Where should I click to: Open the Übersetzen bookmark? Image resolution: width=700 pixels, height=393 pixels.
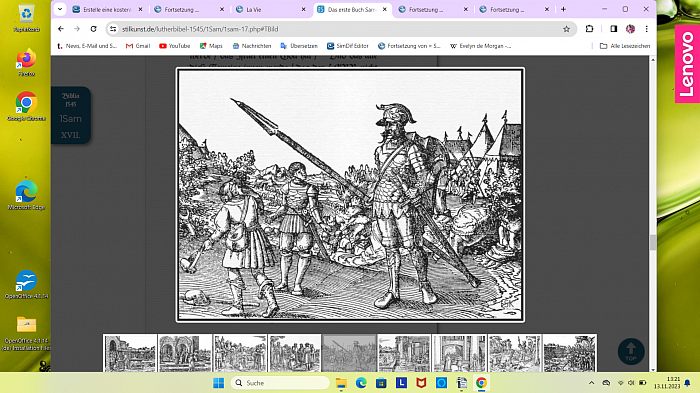[x=299, y=46]
